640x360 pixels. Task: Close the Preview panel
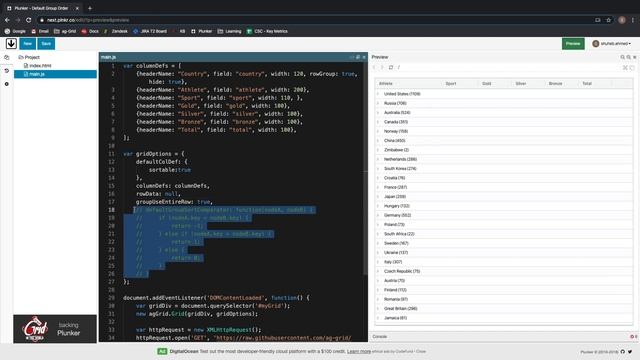point(635,57)
